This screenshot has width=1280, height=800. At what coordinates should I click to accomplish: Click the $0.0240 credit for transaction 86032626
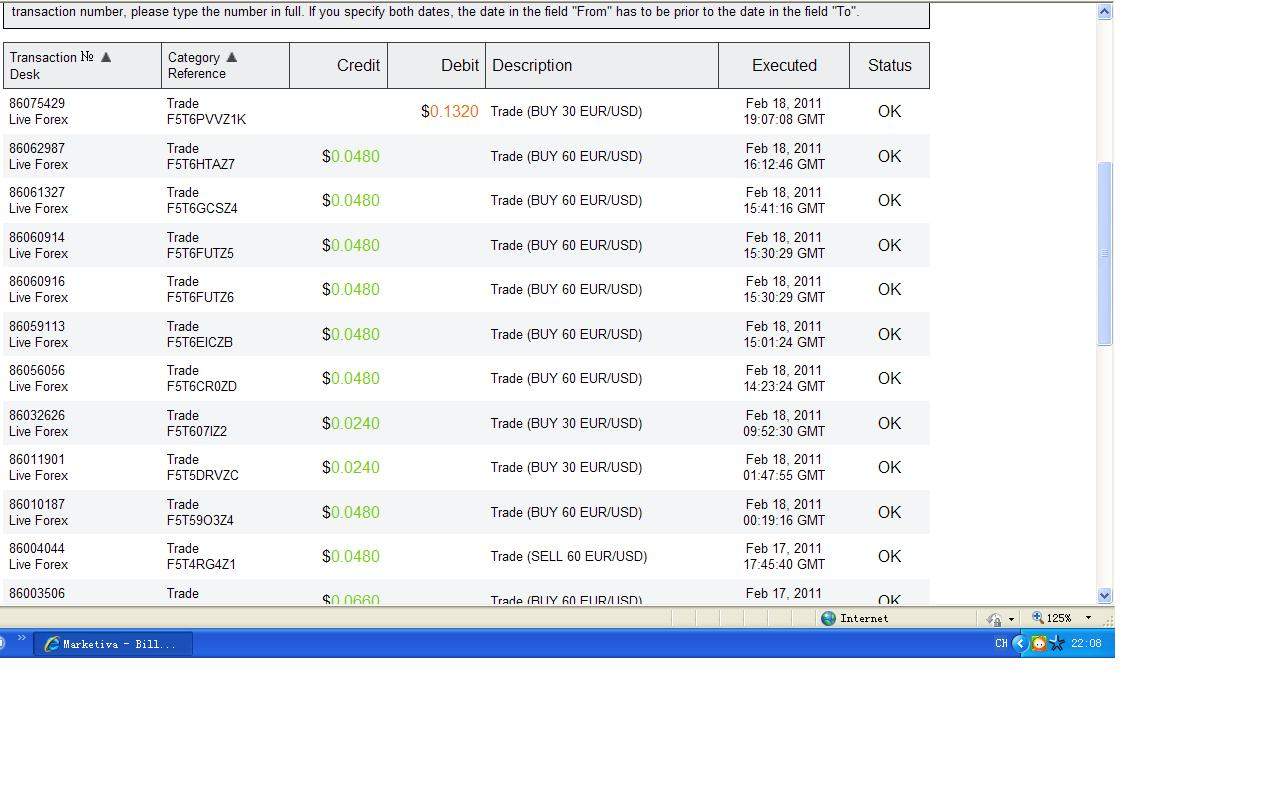click(x=351, y=423)
